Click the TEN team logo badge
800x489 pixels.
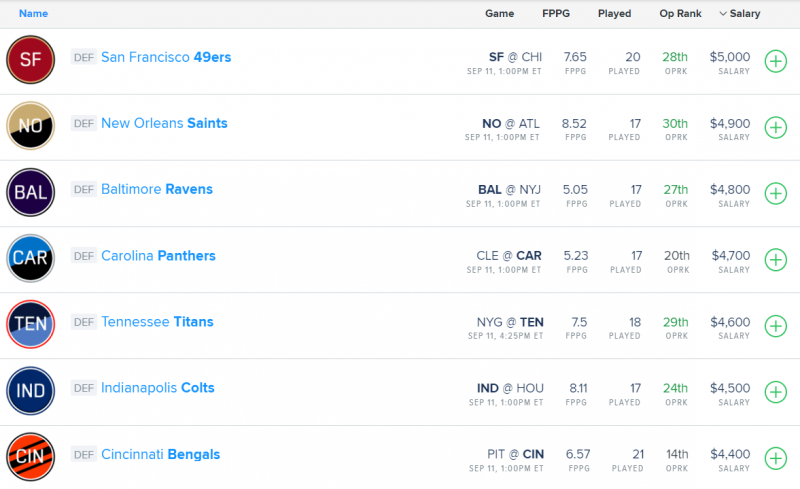[31, 324]
